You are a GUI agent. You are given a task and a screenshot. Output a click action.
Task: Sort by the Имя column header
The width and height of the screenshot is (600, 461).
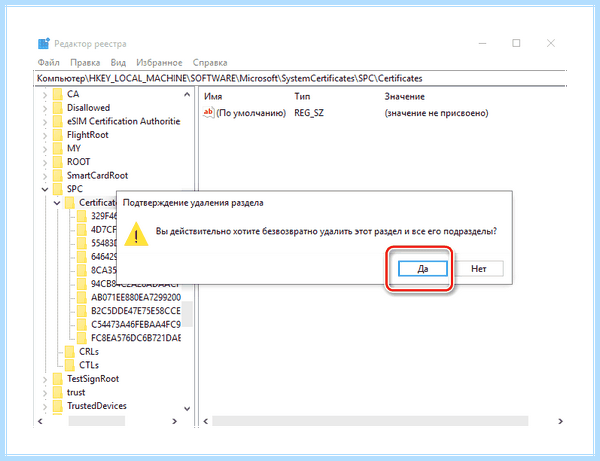click(213, 97)
